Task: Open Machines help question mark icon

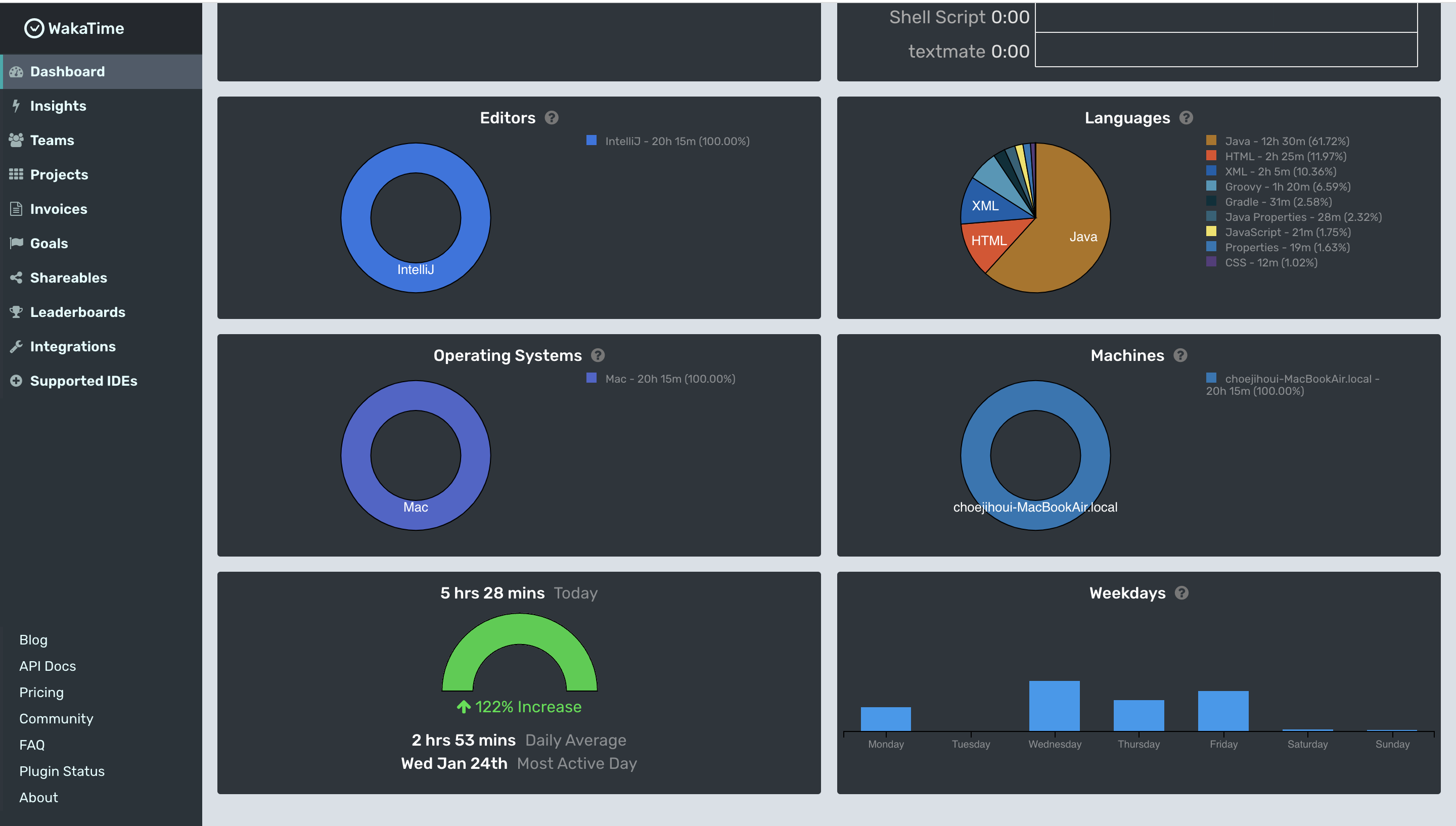Action: tap(1180, 355)
